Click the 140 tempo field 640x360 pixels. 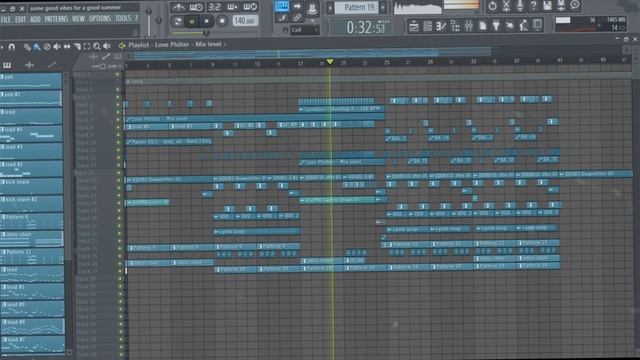244,20
